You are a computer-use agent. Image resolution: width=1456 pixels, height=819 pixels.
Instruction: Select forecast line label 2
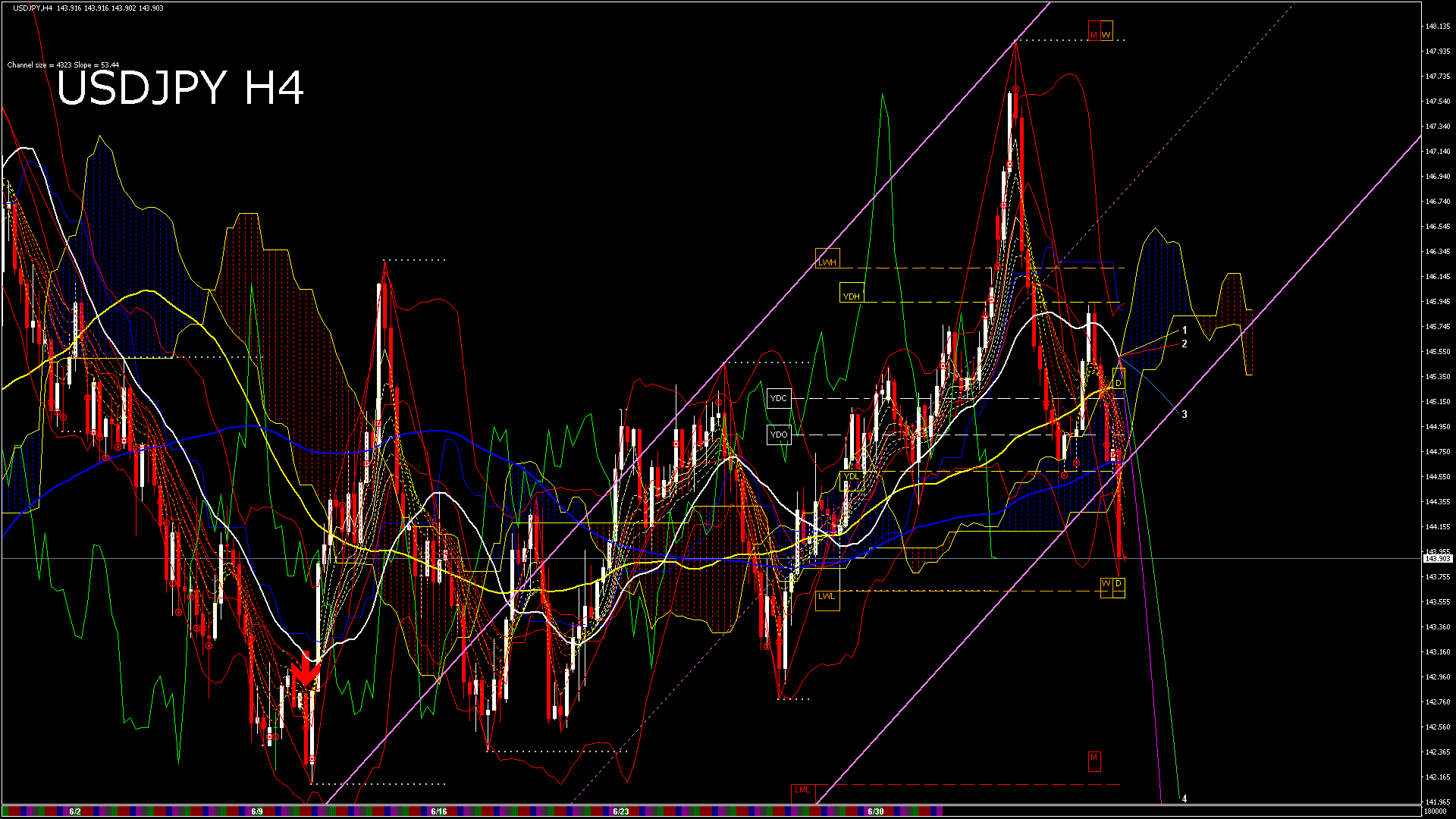coord(1185,344)
